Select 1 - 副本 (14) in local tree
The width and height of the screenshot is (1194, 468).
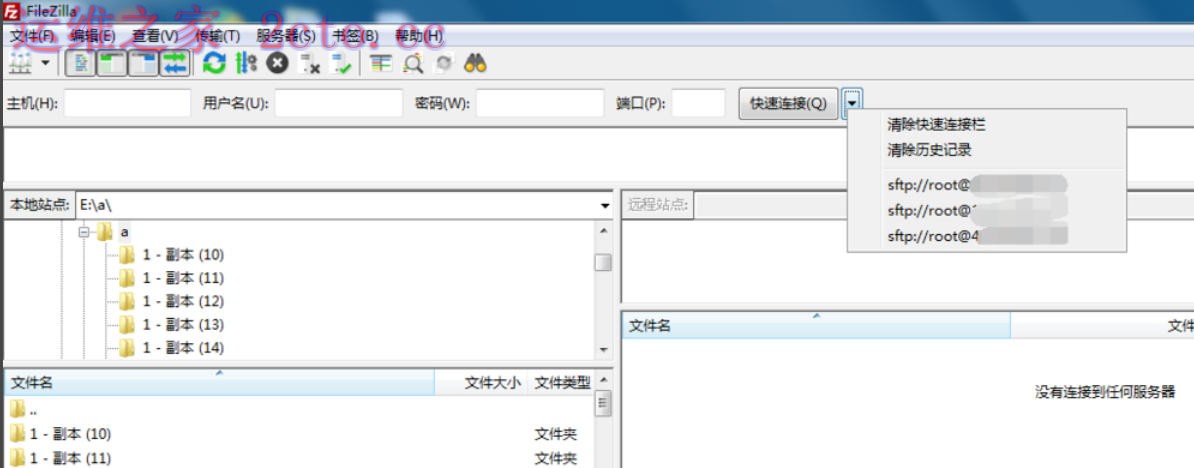[184, 349]
